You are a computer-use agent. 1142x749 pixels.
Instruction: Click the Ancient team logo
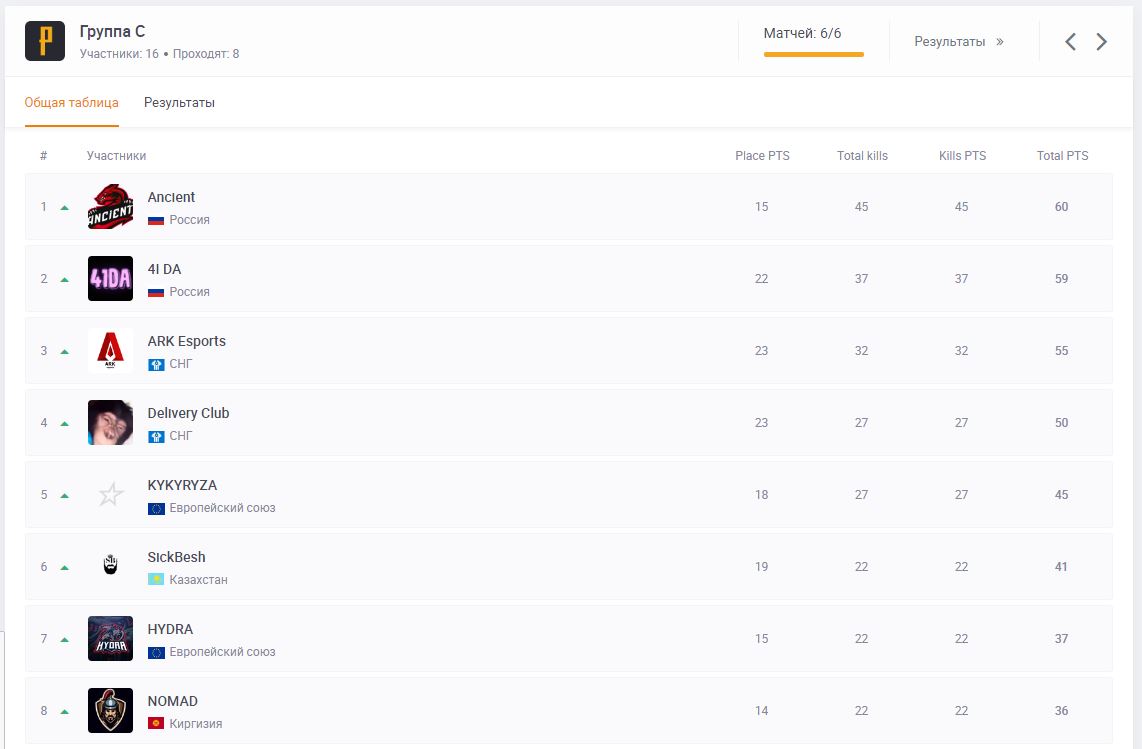(x=110, y=207)
